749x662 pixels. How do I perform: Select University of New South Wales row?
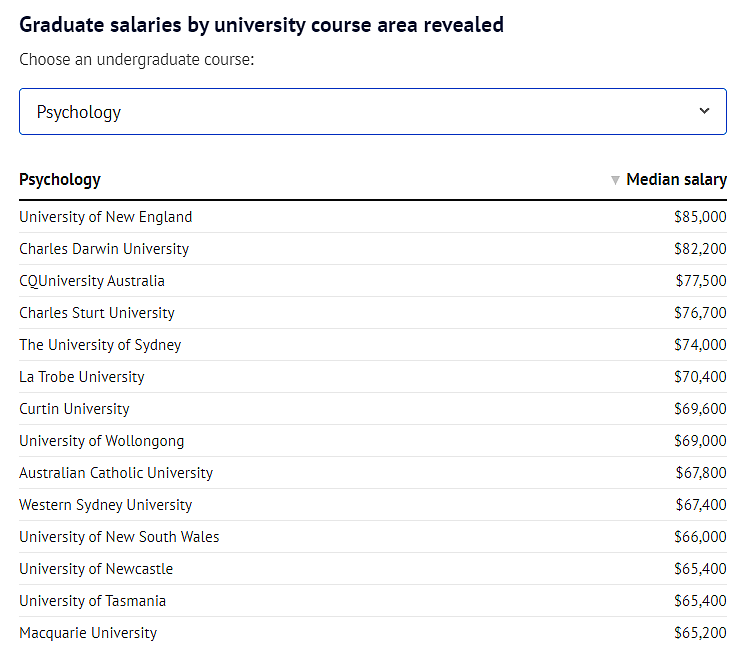coord(373,537)
